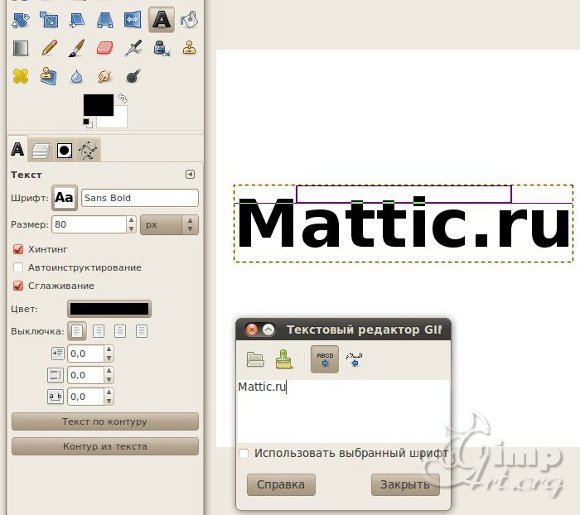Select the Flip tool
Screen dimensions: 580x515
pyautogui.click(x=132, y=20)
